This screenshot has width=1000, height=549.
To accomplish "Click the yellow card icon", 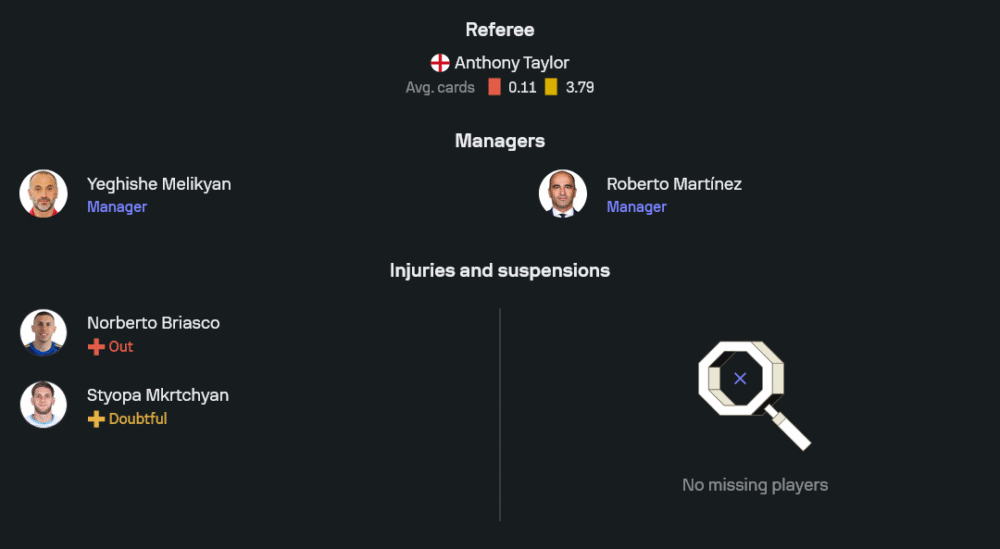I will click(x=551, y=87).
